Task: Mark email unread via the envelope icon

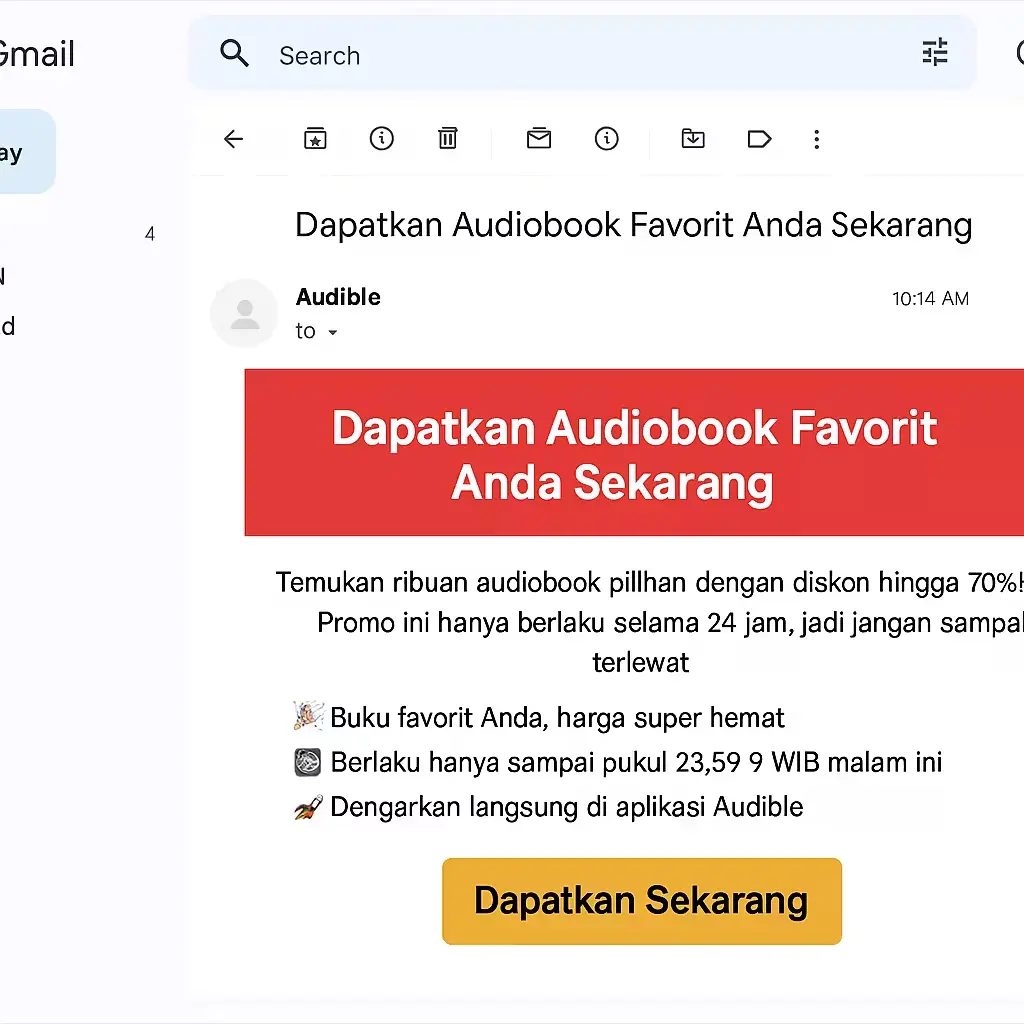Action: 539,139
